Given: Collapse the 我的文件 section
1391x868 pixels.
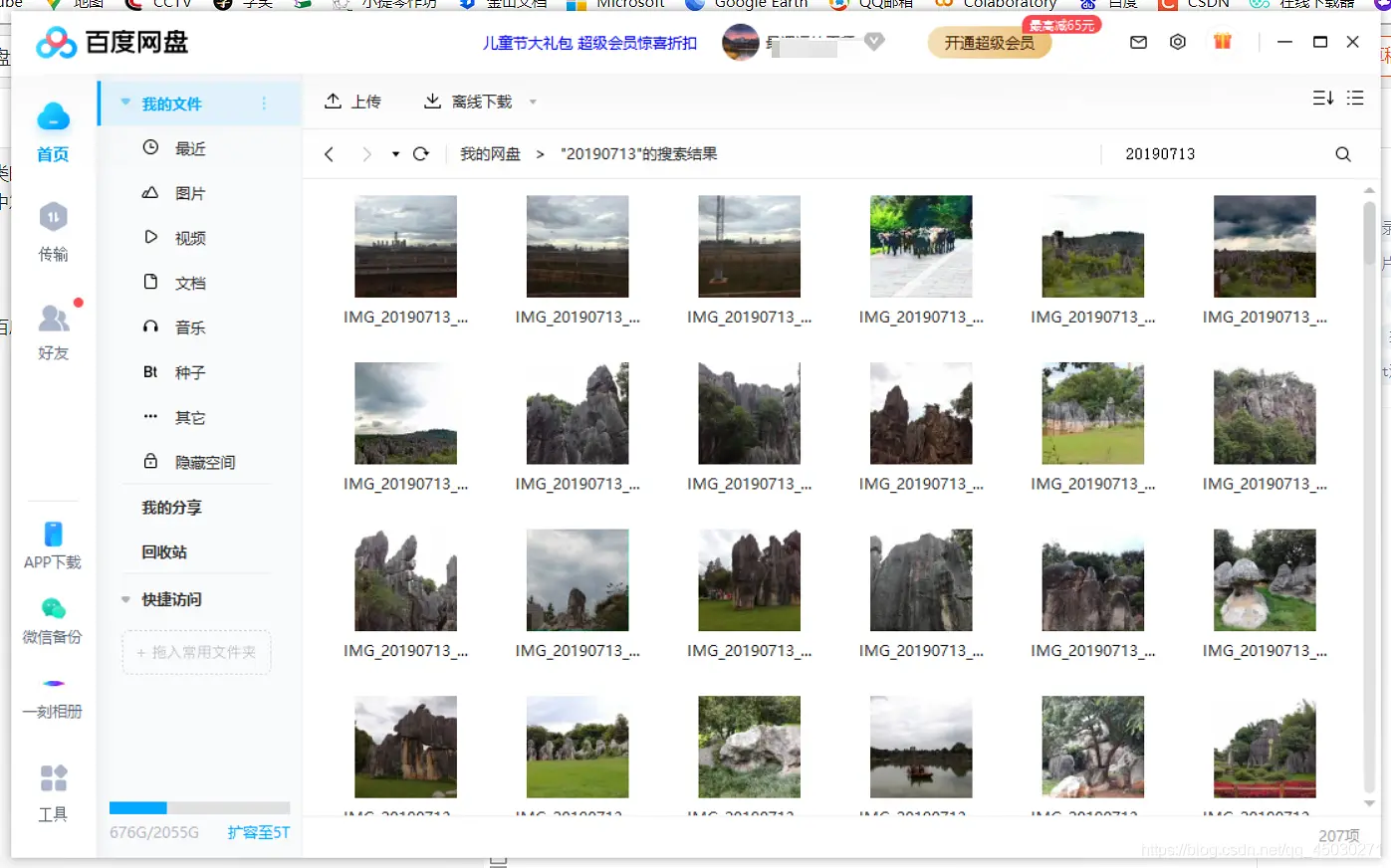Looking at the screenshot, I should [x=124, y=103].
